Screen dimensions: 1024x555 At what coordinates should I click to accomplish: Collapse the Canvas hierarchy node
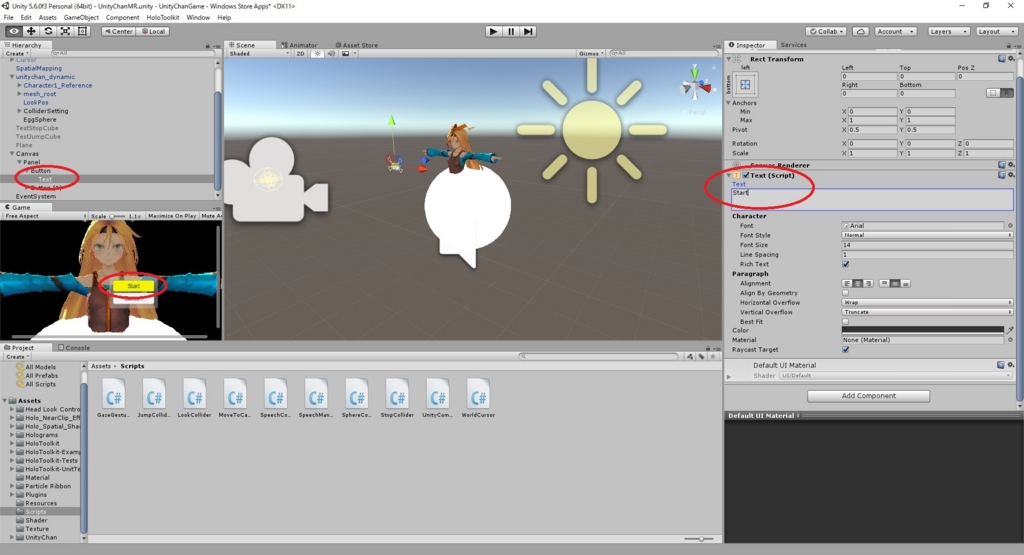(12, 153)
